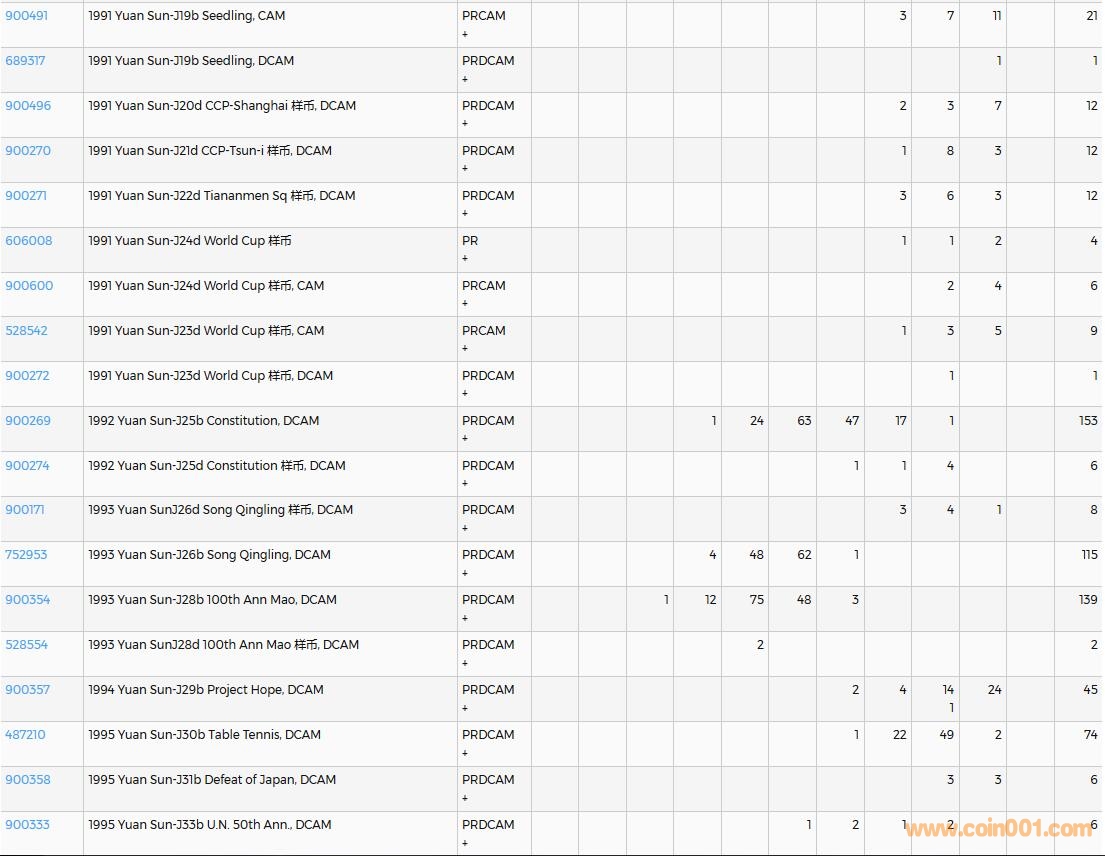Expand plus sign in 1991 J19b Seedling CAM row

(465, 34)
